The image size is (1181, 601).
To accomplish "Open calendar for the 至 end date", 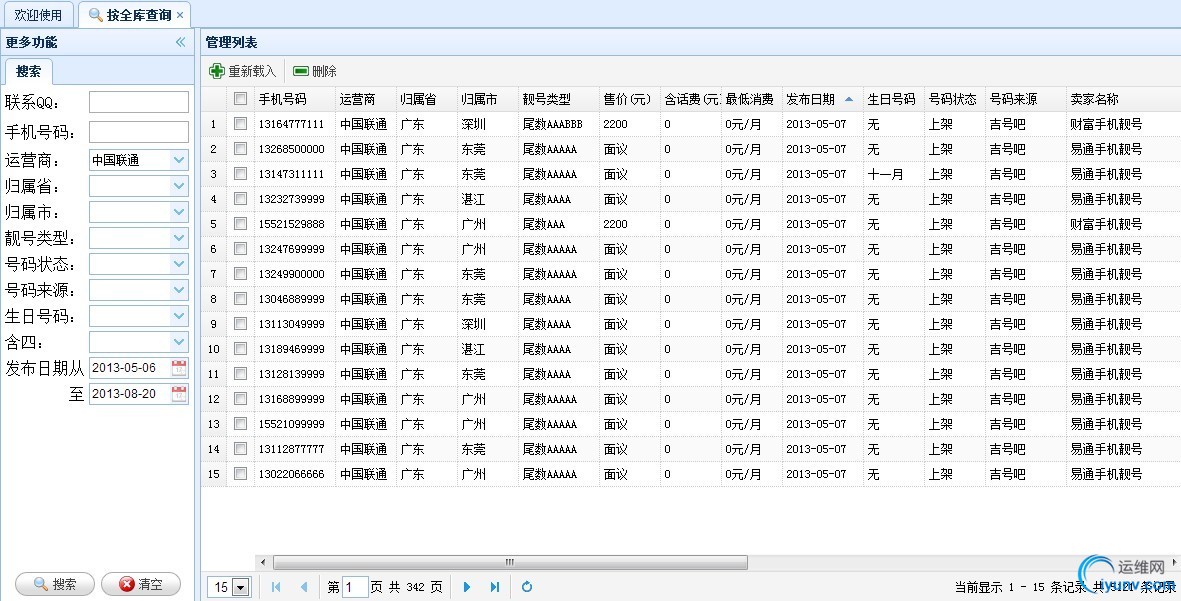I will click(x=179, y=394).
